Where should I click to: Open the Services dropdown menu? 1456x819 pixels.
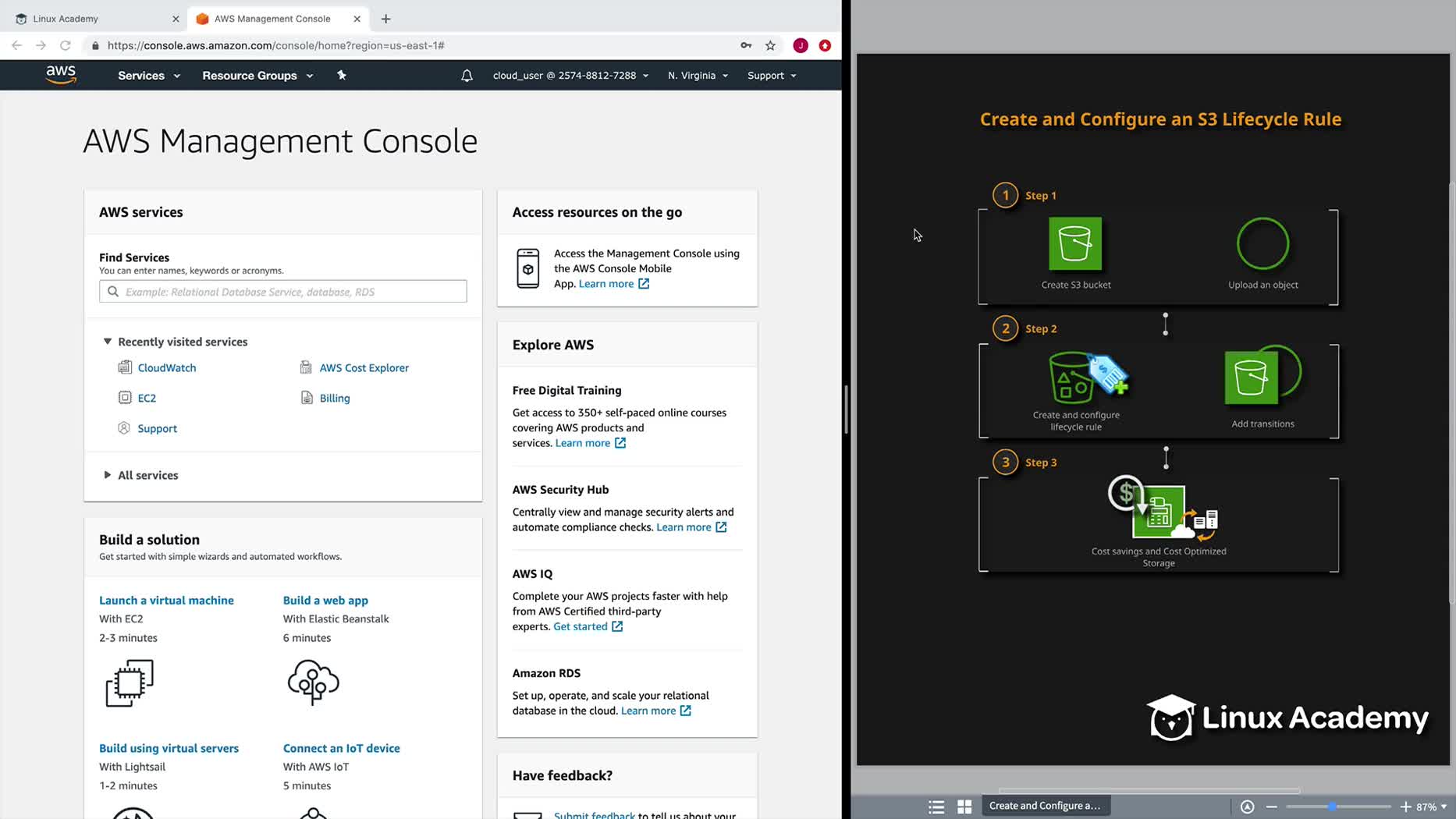[149, 76]
